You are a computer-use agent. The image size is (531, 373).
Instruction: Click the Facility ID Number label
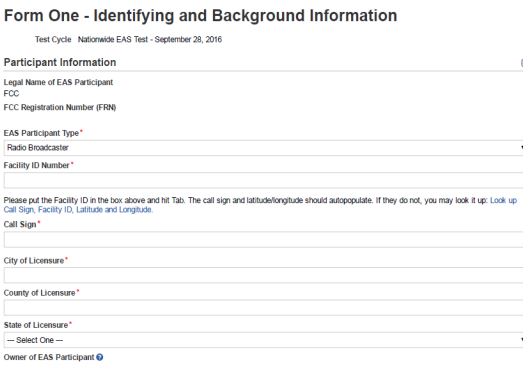point(37,165)
